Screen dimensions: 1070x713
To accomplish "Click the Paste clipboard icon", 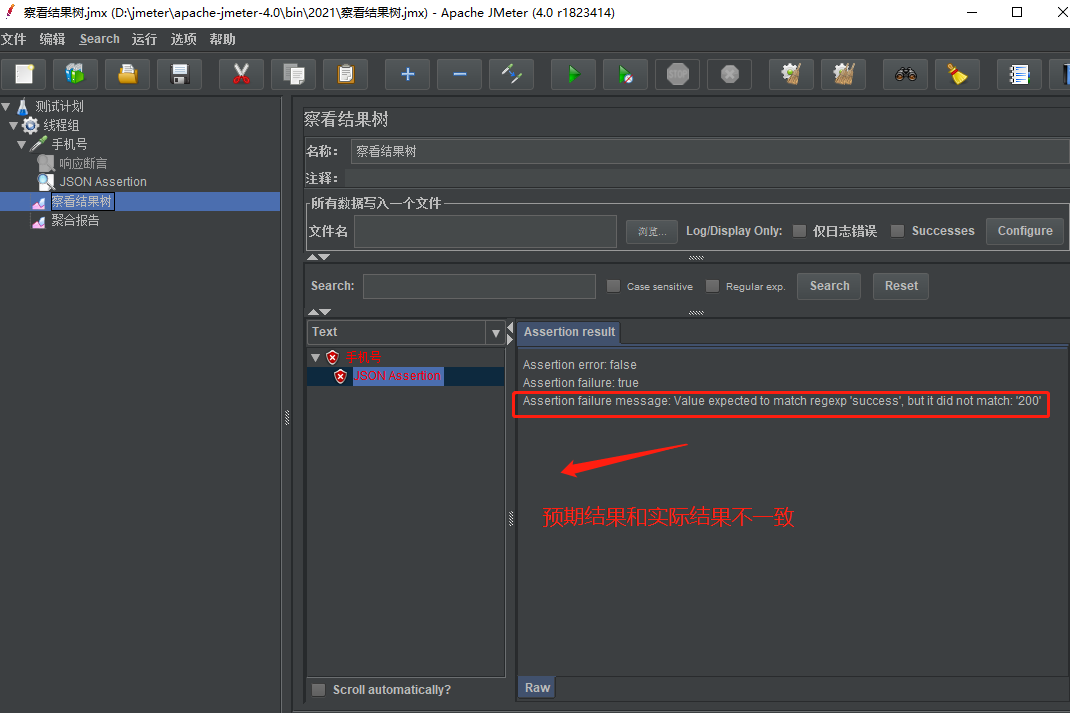I will [x=346, y=74].
